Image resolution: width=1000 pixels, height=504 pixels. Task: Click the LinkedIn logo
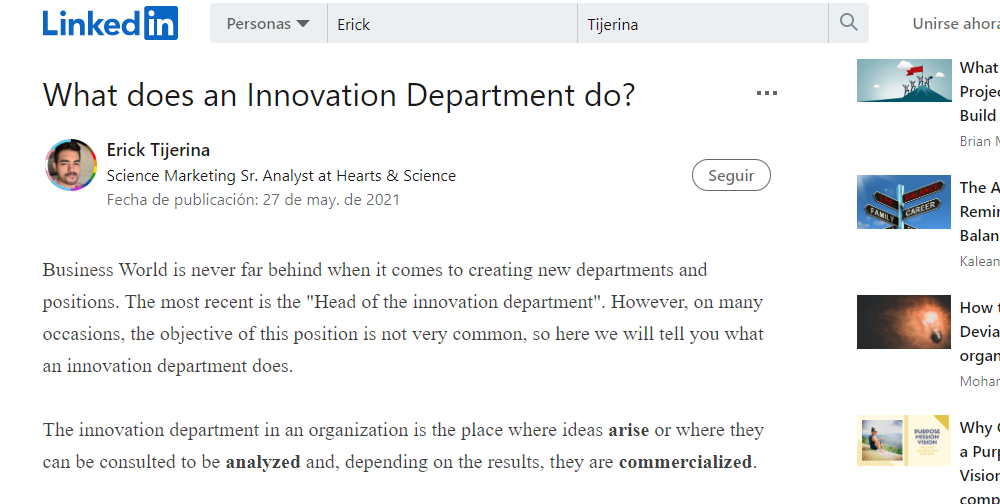[110, 23]
